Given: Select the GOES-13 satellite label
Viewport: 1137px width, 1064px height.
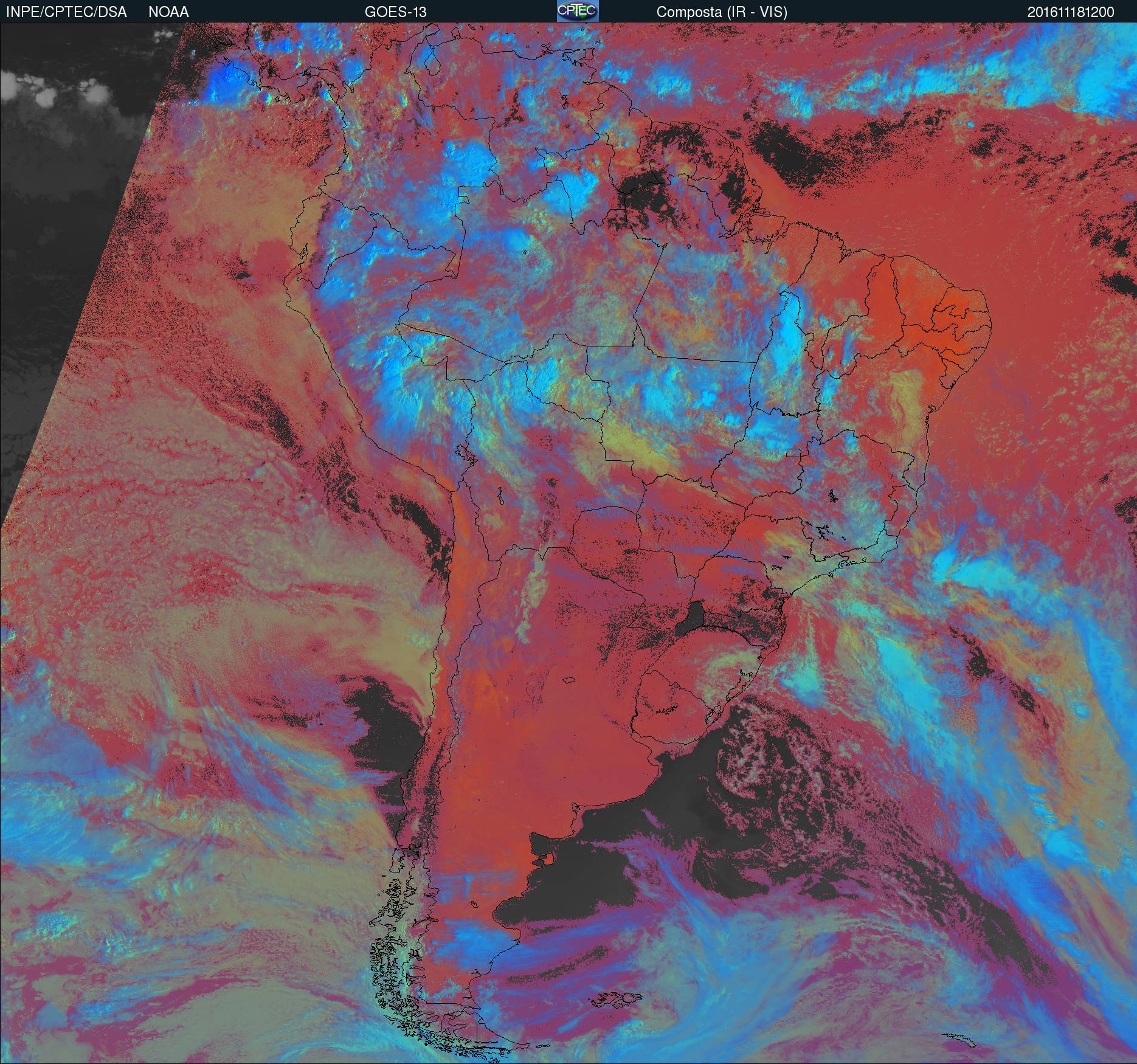Looking at the screenshot, I should (395, 12).
